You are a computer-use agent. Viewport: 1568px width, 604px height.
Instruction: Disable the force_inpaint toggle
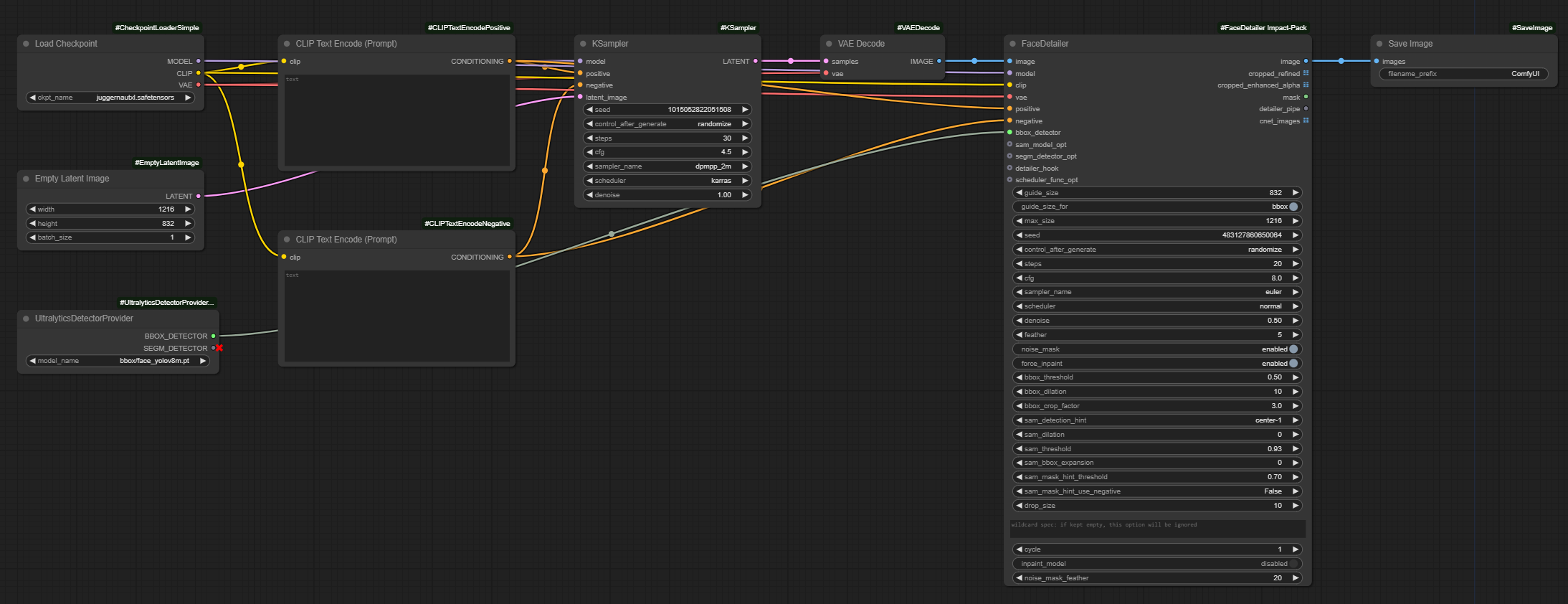tap(1293, 364)
